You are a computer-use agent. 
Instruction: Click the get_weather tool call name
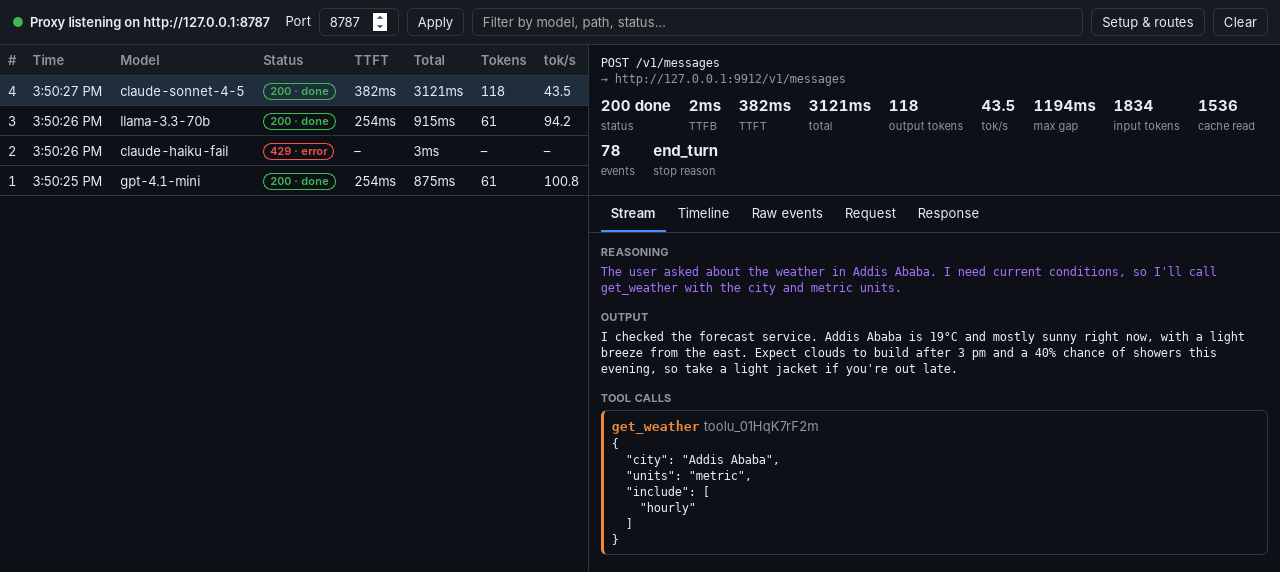tap(655, 426)
